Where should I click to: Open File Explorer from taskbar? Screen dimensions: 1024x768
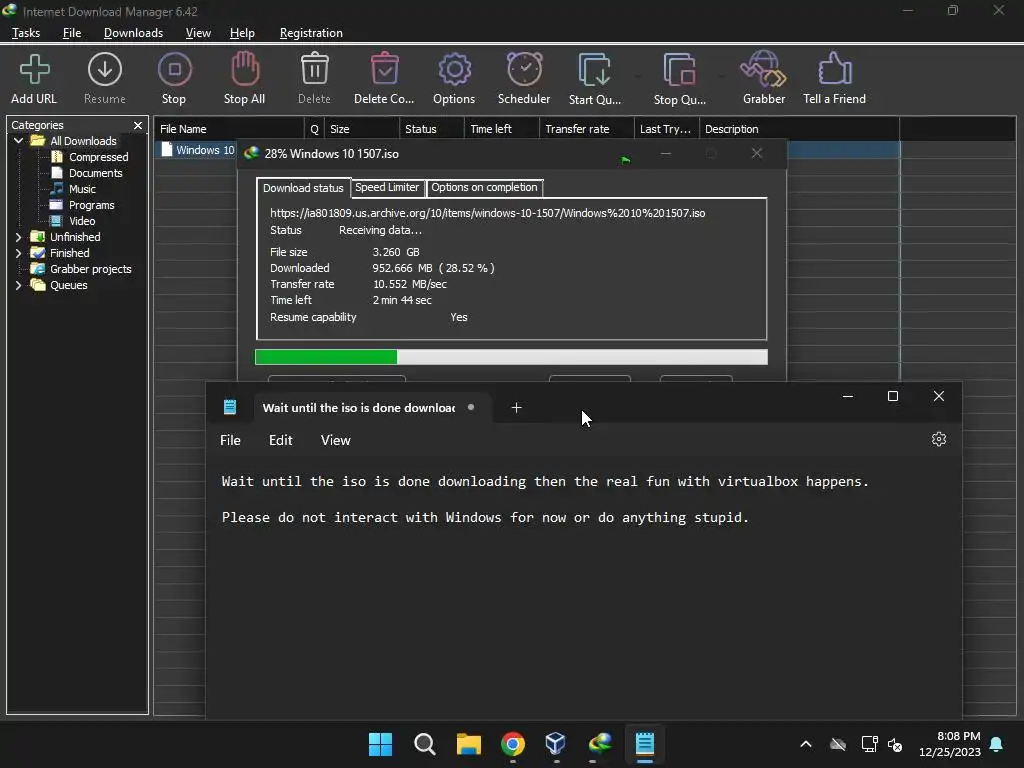(468, 744)
